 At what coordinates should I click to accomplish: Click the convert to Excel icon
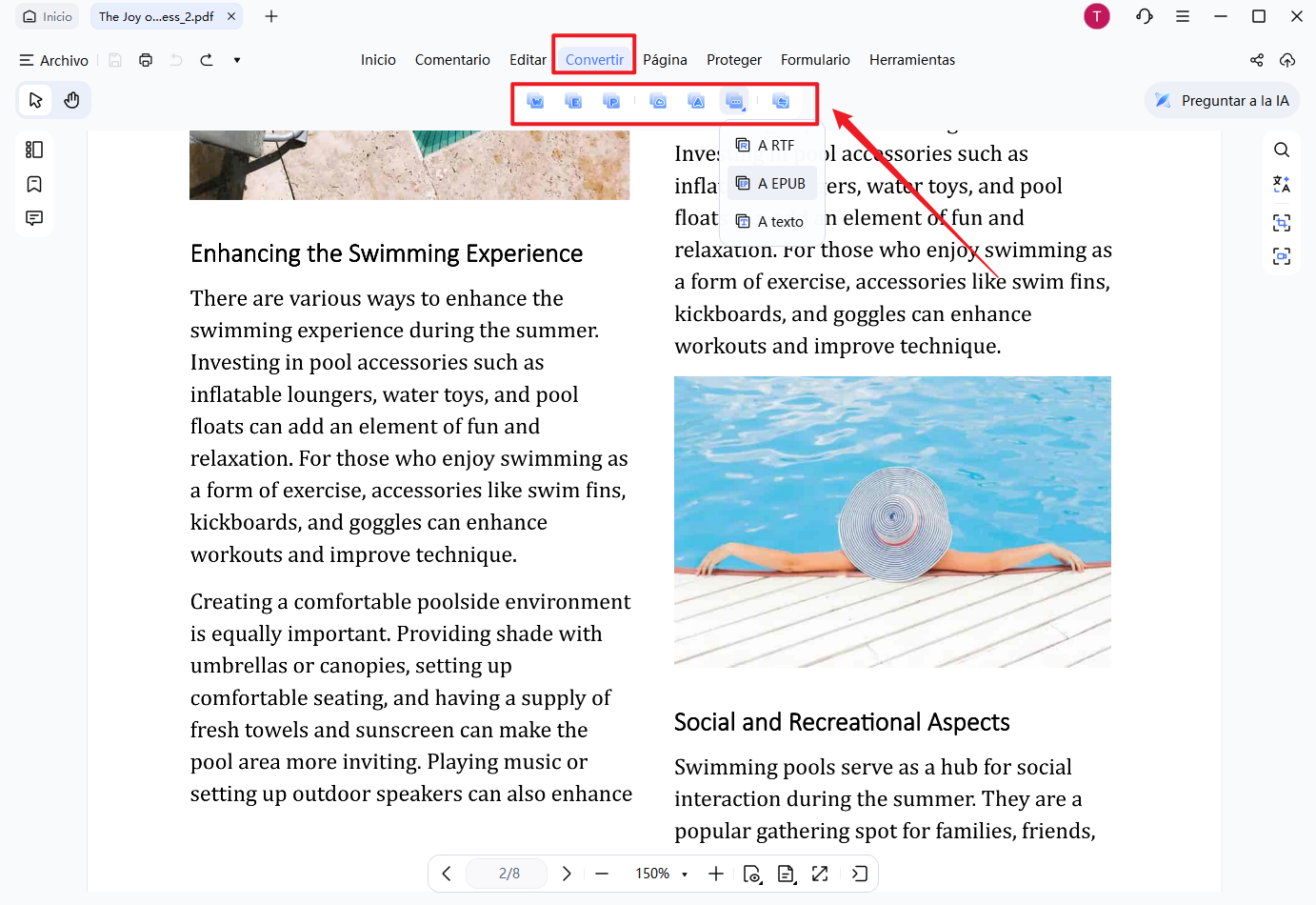coord(573,101)
